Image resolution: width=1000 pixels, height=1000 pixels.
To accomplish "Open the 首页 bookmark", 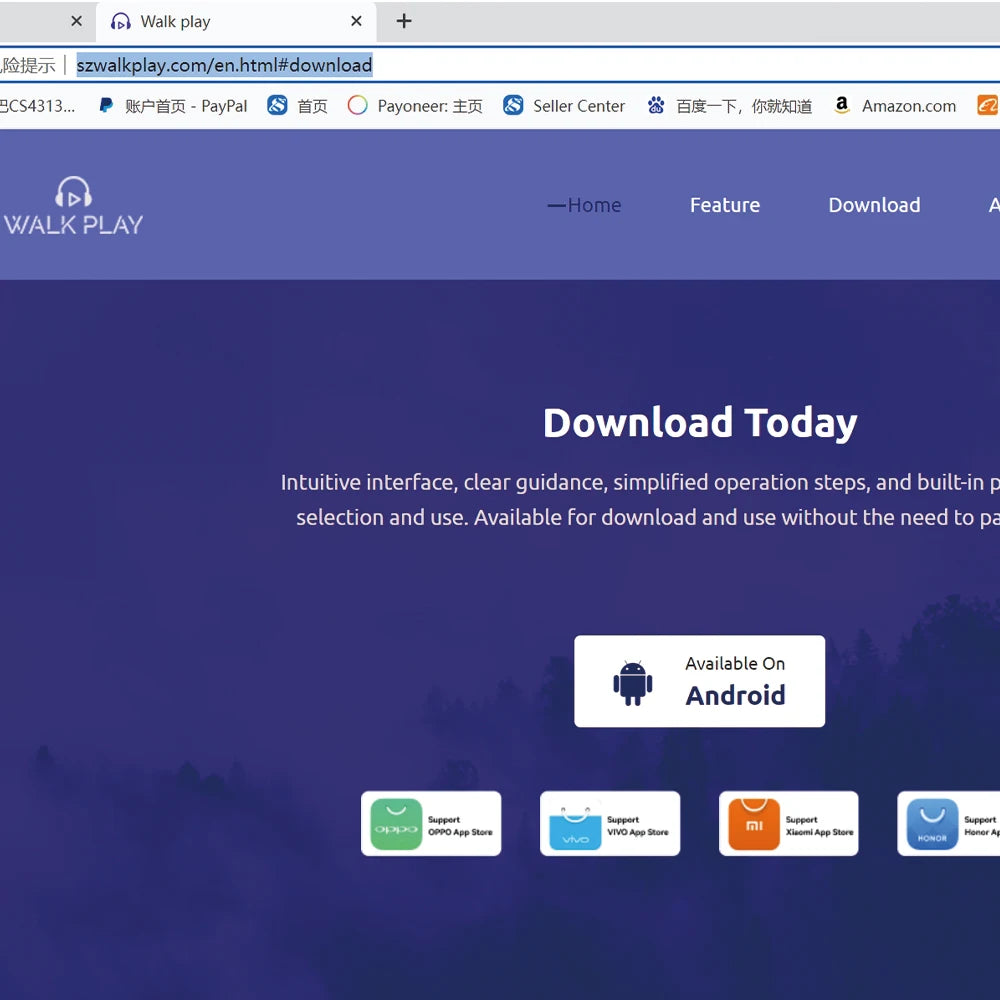I will [298, 106].
